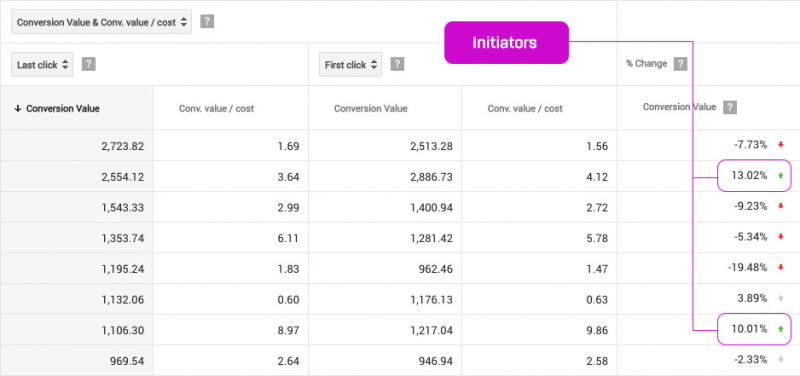Select the Initiators annotation label

(506, 42)
